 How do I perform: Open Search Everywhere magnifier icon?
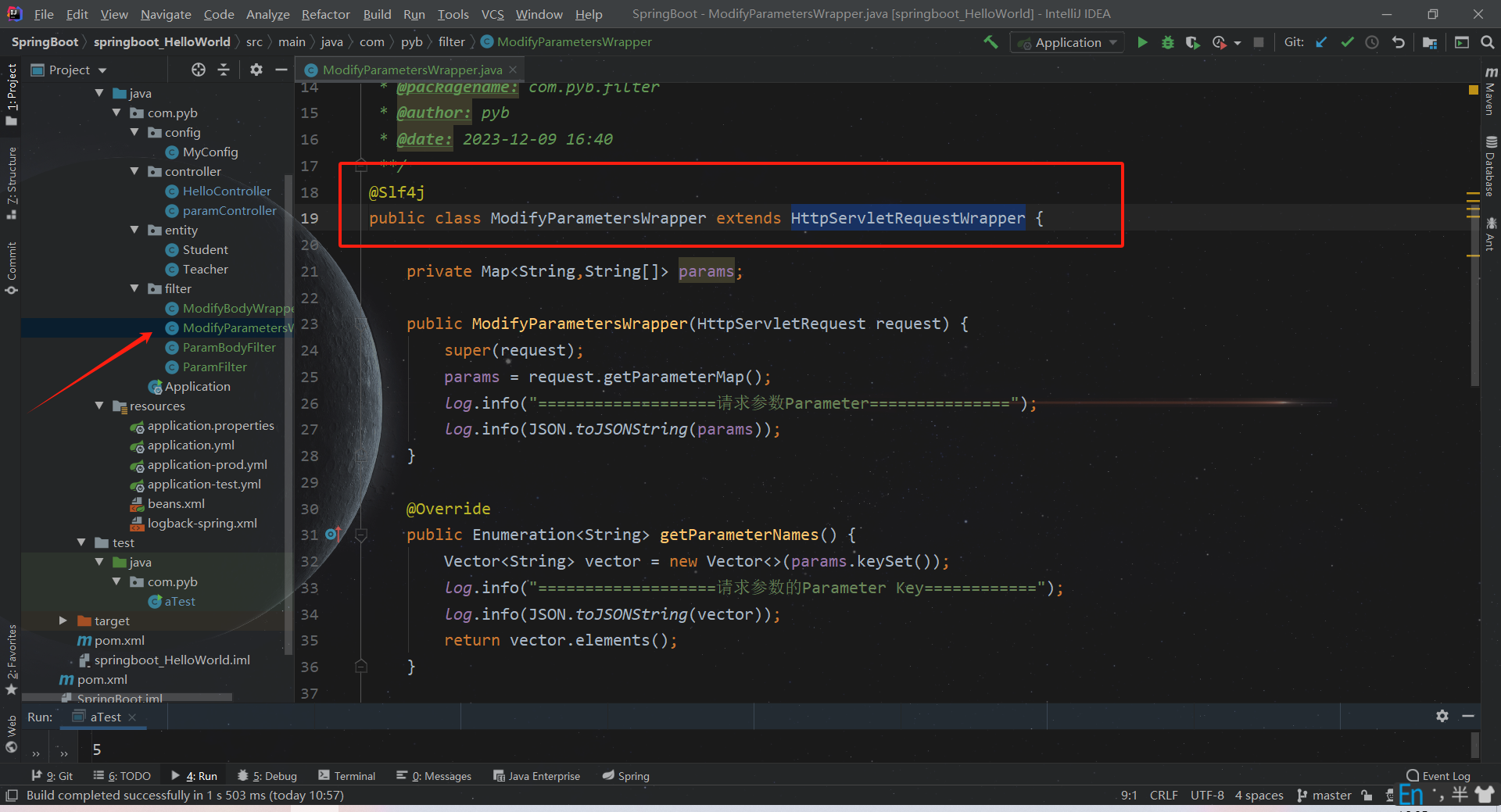[x=1487, y=42]
